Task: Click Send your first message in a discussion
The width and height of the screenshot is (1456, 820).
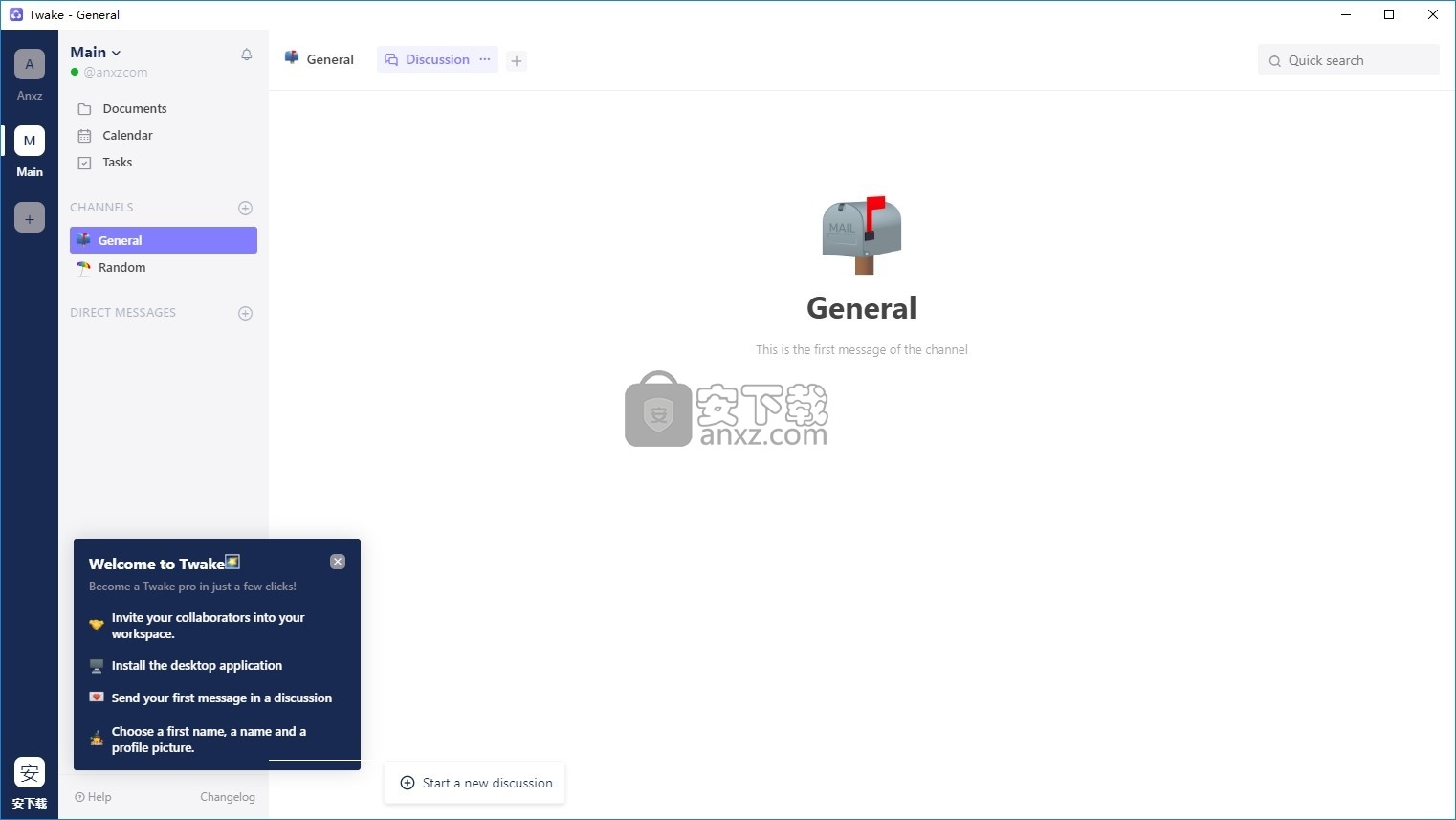Action: [x=222, y=698]
